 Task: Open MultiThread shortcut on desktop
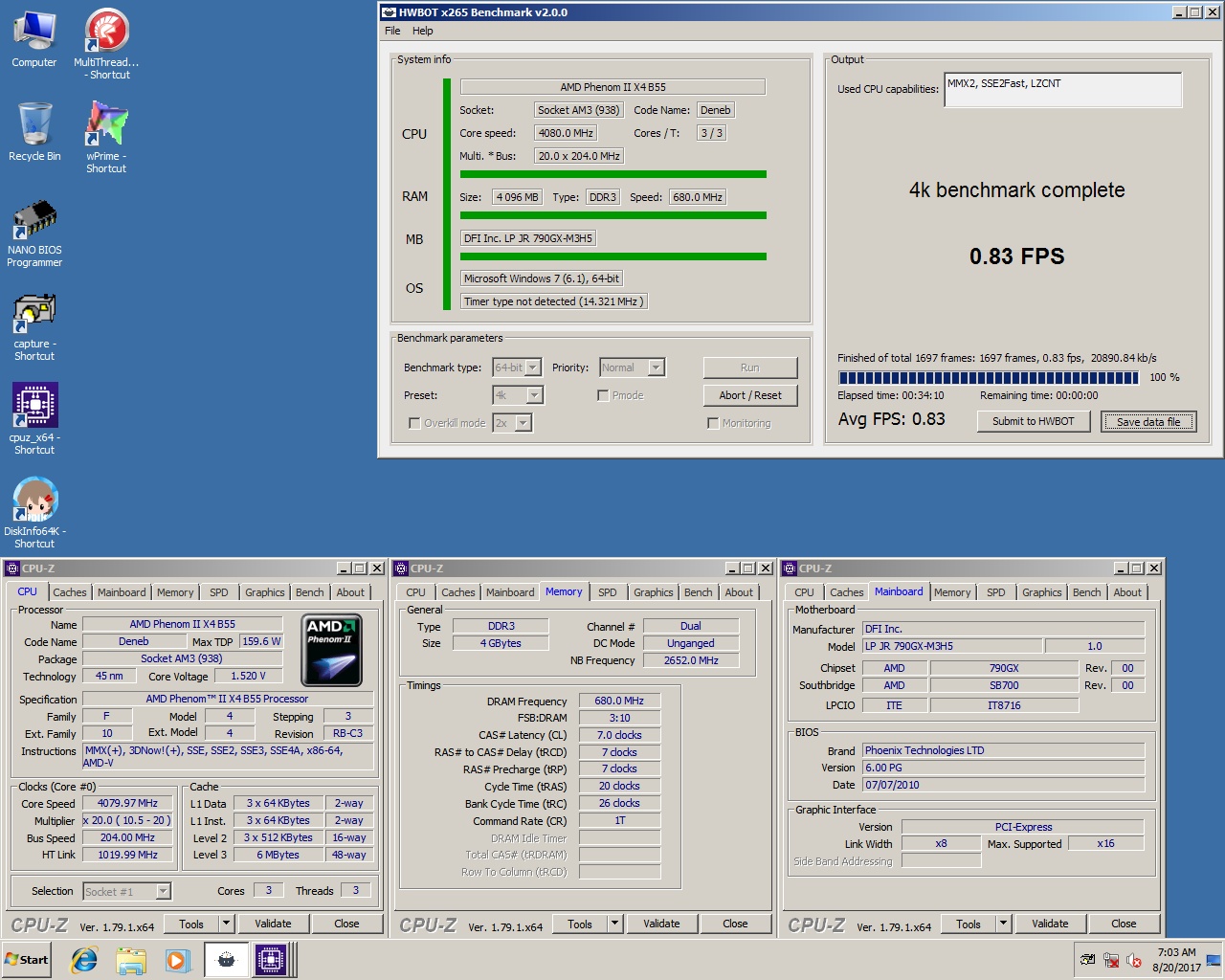pyautogui.click(x=106, y=45)
